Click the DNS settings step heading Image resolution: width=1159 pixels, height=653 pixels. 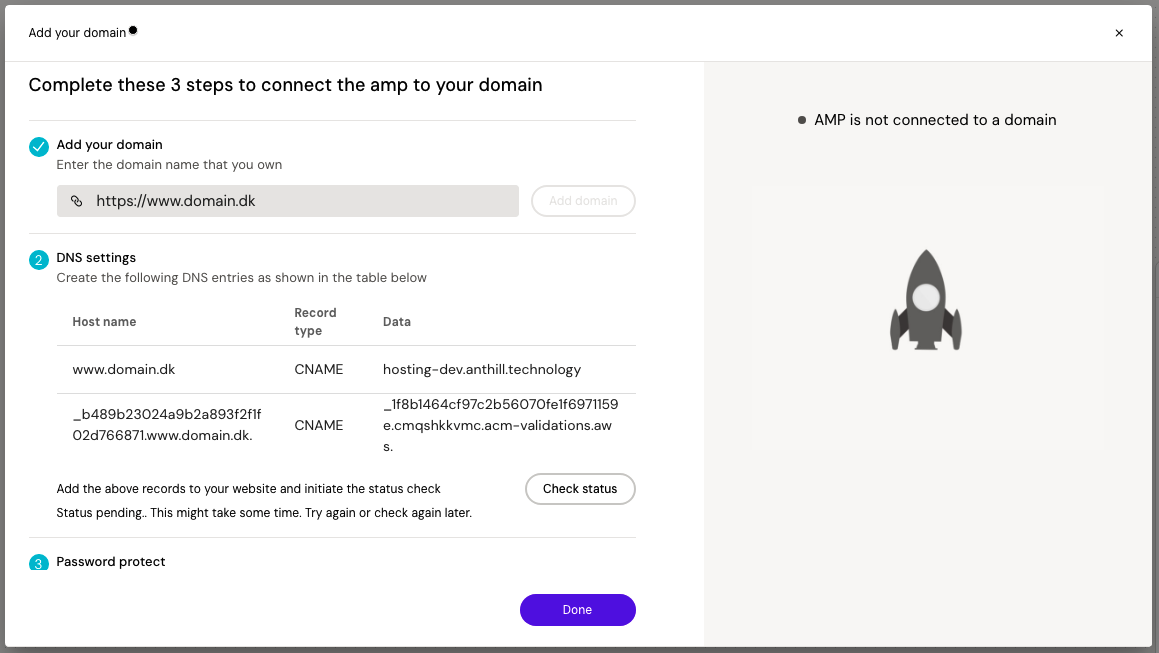[x=96, y=257]
